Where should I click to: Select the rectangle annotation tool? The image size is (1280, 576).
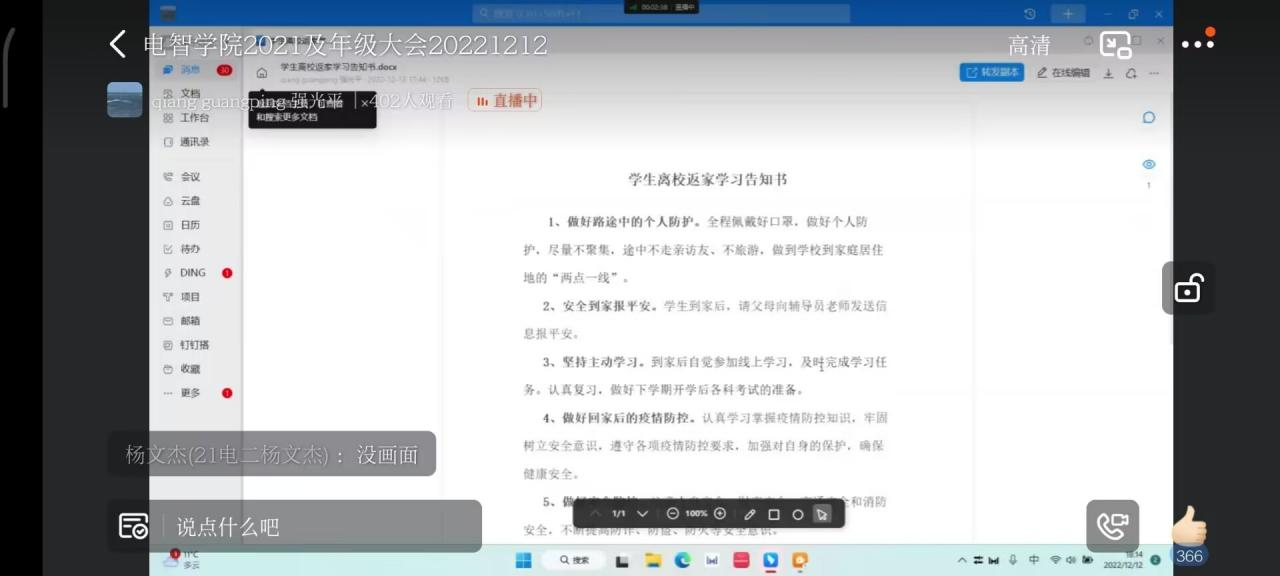pos(774,514)
